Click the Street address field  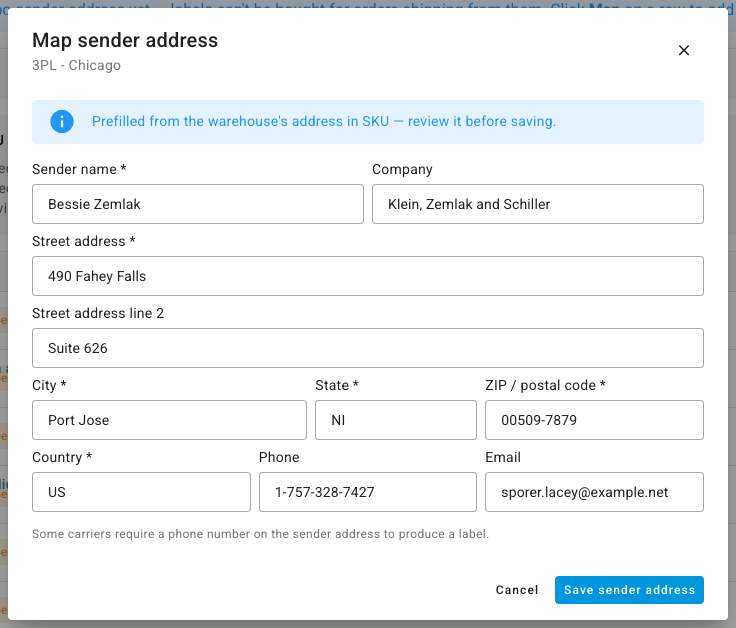(368, 276)
